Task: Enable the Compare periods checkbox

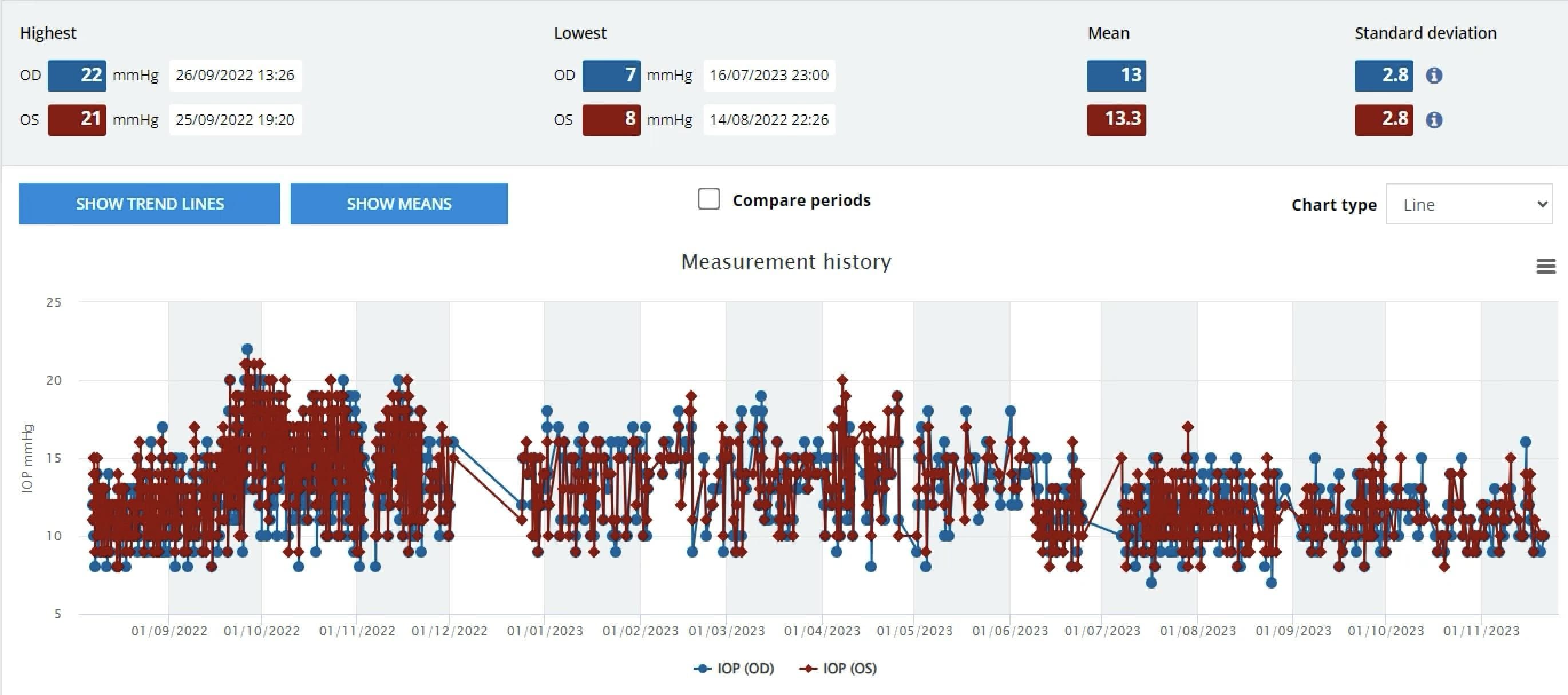Action: pyautogui.click(x=709, y=199)
